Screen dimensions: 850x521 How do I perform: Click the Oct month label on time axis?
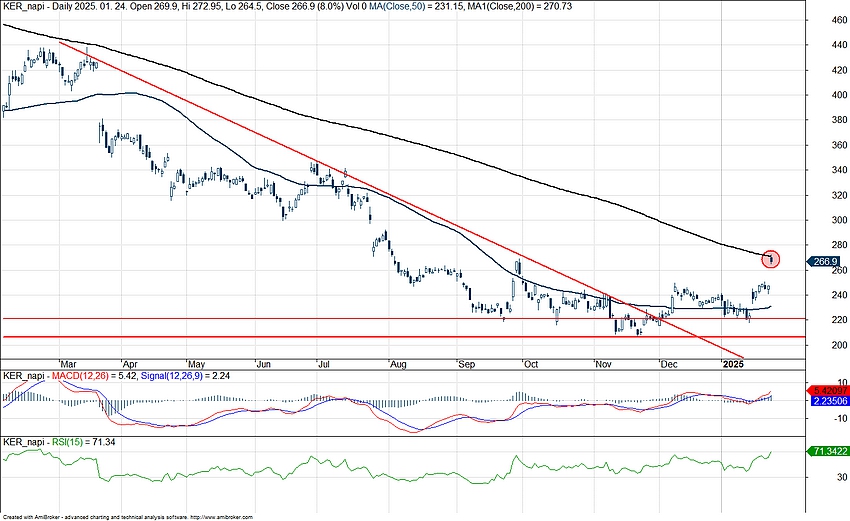(530, 364)
